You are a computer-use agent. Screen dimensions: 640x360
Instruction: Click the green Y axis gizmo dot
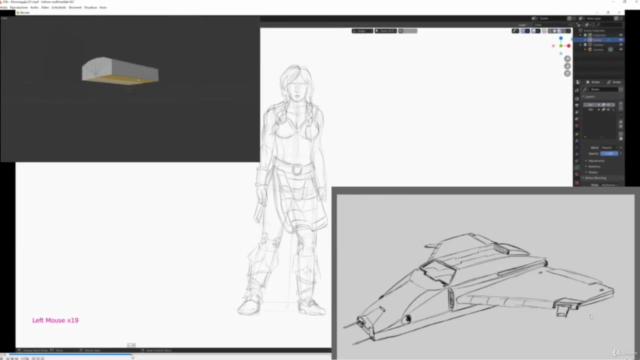561,46
